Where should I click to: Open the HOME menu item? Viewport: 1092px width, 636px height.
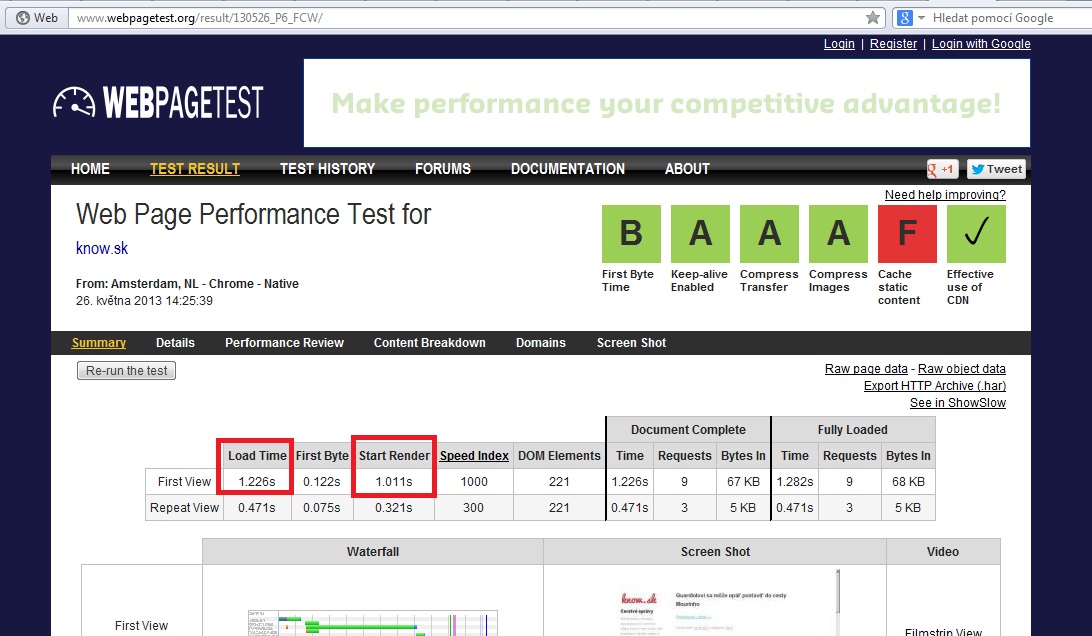tap(91, 169)
